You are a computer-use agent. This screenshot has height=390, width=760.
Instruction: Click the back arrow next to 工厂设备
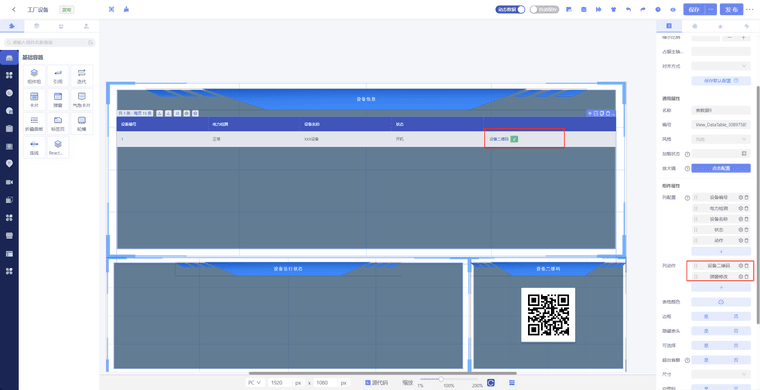[14, 9]
